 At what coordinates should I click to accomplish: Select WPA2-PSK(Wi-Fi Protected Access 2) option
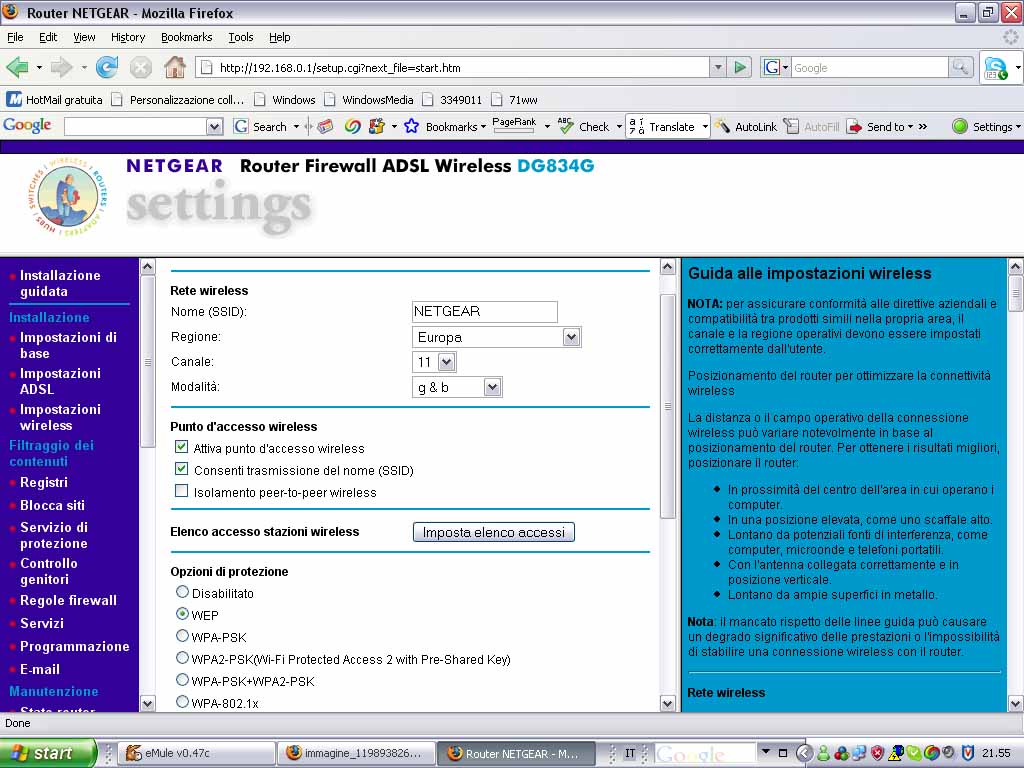pos(182,658)
